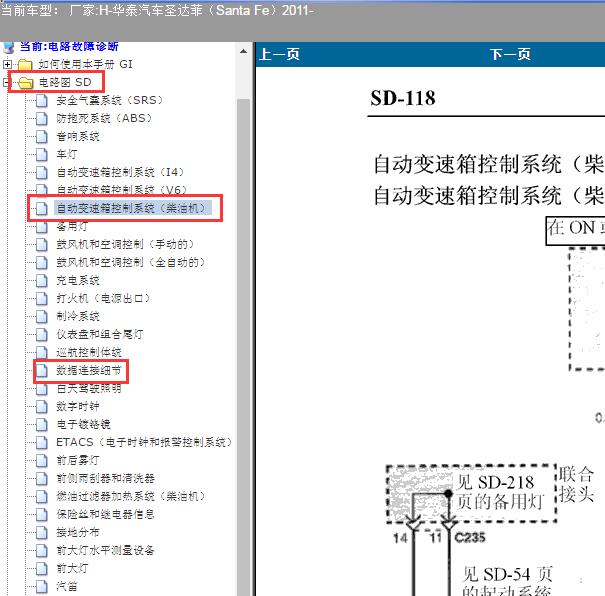Screen dimensions: 605x596
Task: Click the tree scrollbar up arrow
Action: pyautogui.click(x=243, y=51)
